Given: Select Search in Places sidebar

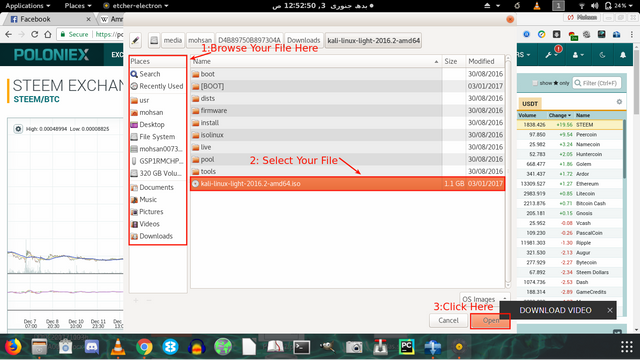Looking at the screenshot, I should [158, 74].
